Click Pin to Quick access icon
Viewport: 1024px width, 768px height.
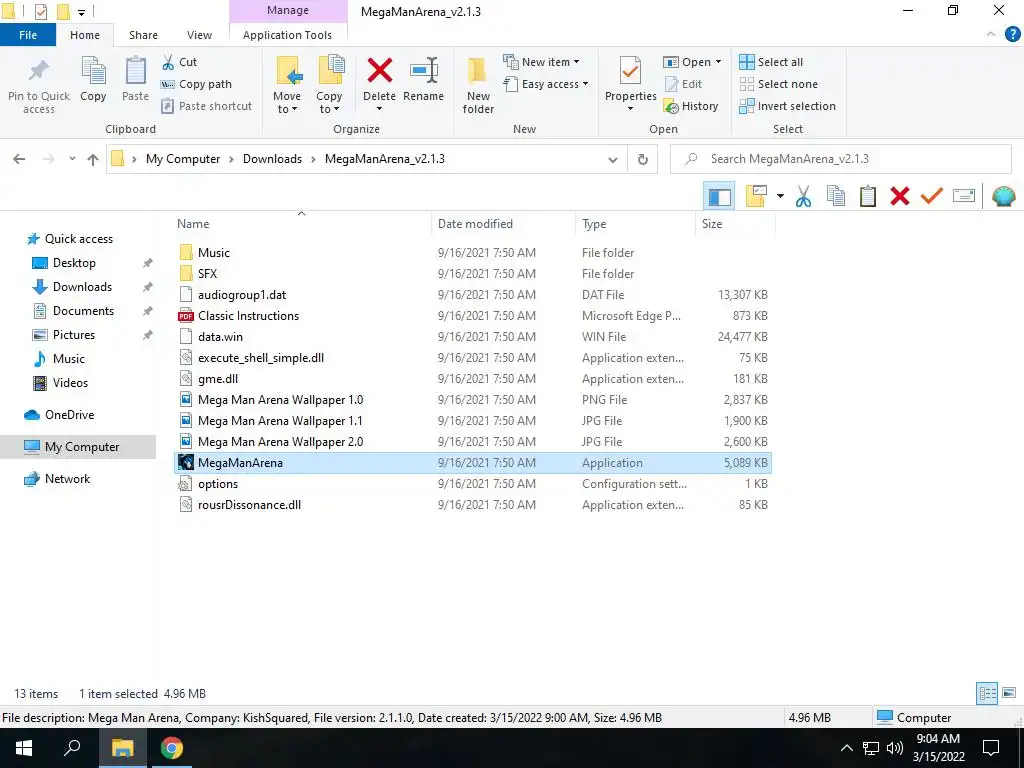[39, 72]
